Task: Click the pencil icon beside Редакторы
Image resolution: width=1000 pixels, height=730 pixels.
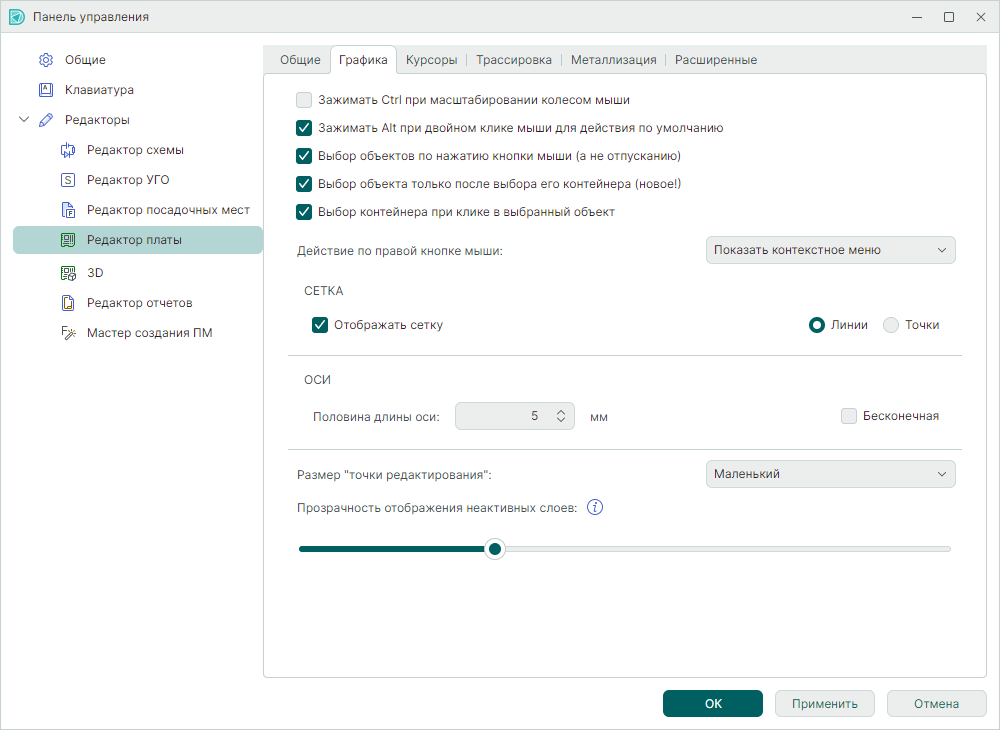Action: [x=46, y=120]
